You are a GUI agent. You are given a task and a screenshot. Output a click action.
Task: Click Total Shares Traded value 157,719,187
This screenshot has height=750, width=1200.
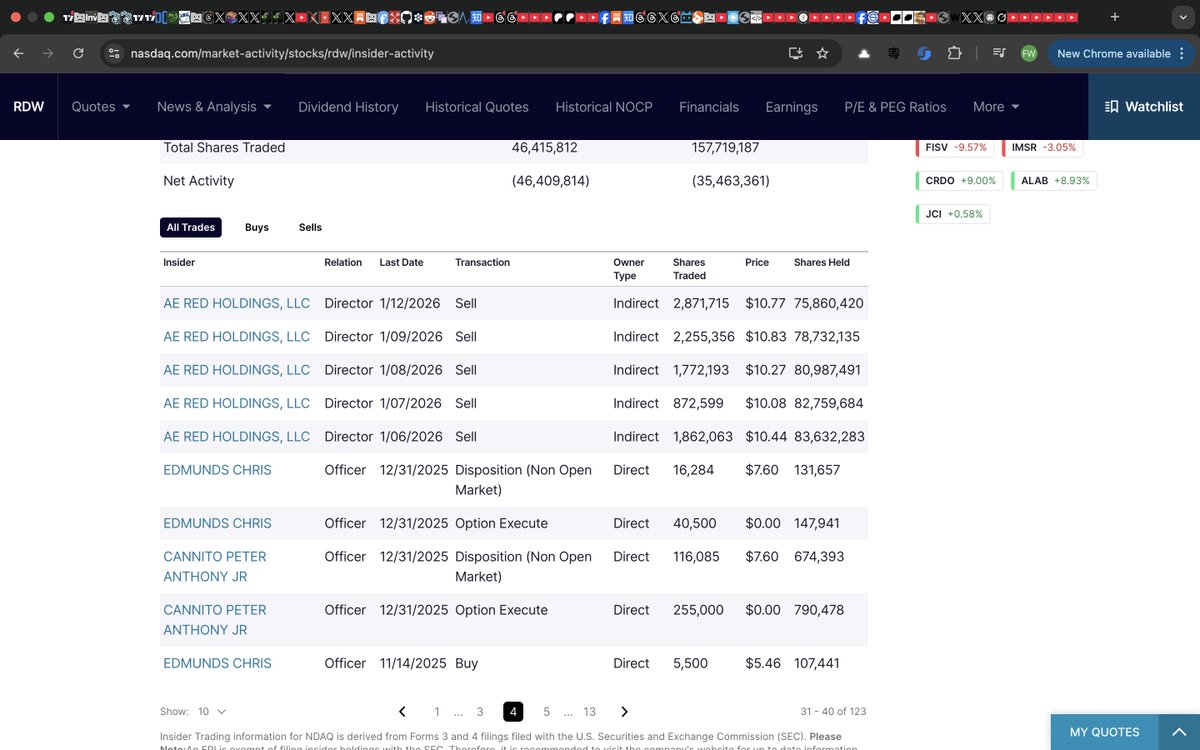tap(726, 147)
